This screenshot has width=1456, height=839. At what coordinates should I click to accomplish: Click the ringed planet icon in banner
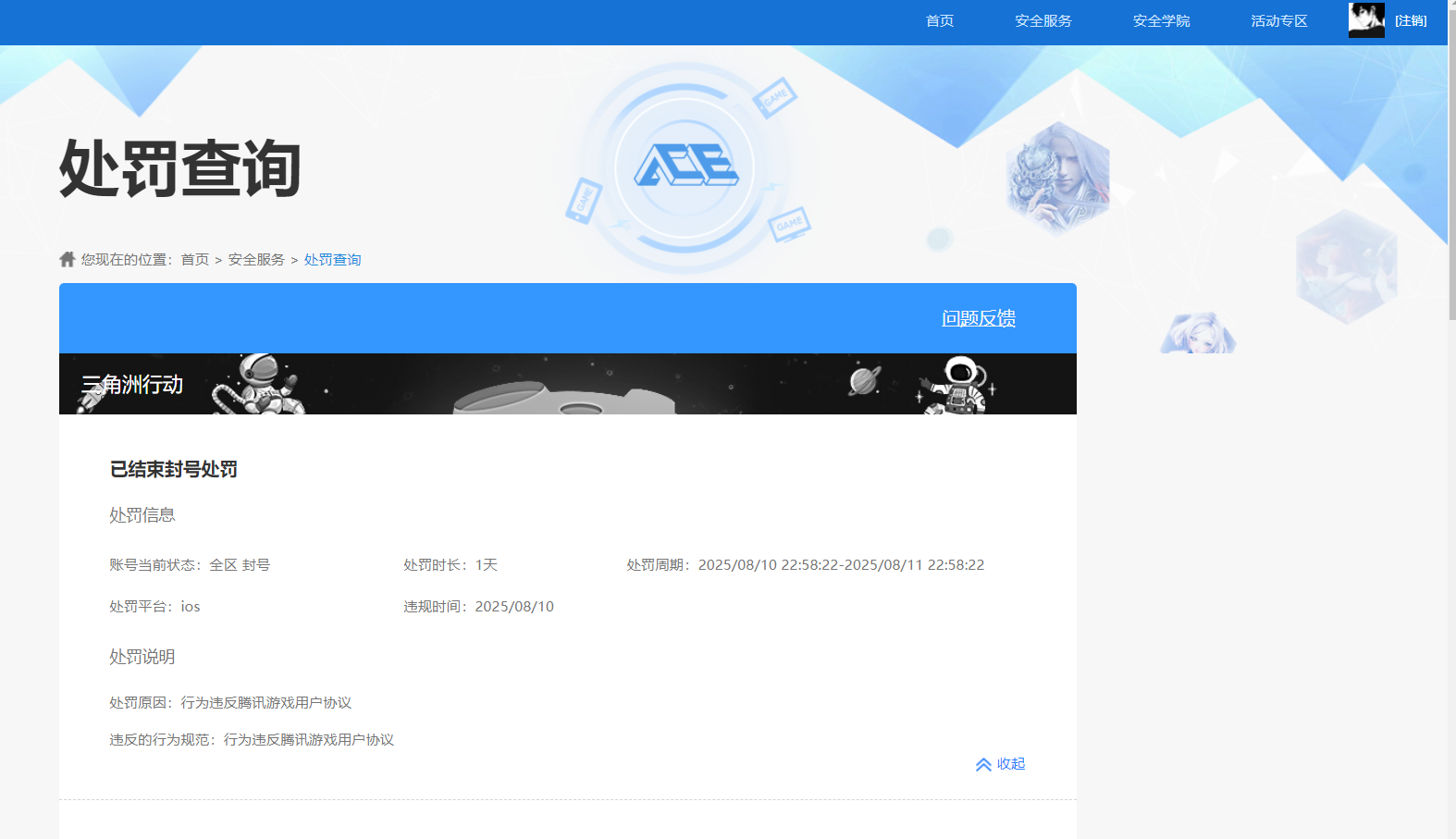tap(864, 380)
